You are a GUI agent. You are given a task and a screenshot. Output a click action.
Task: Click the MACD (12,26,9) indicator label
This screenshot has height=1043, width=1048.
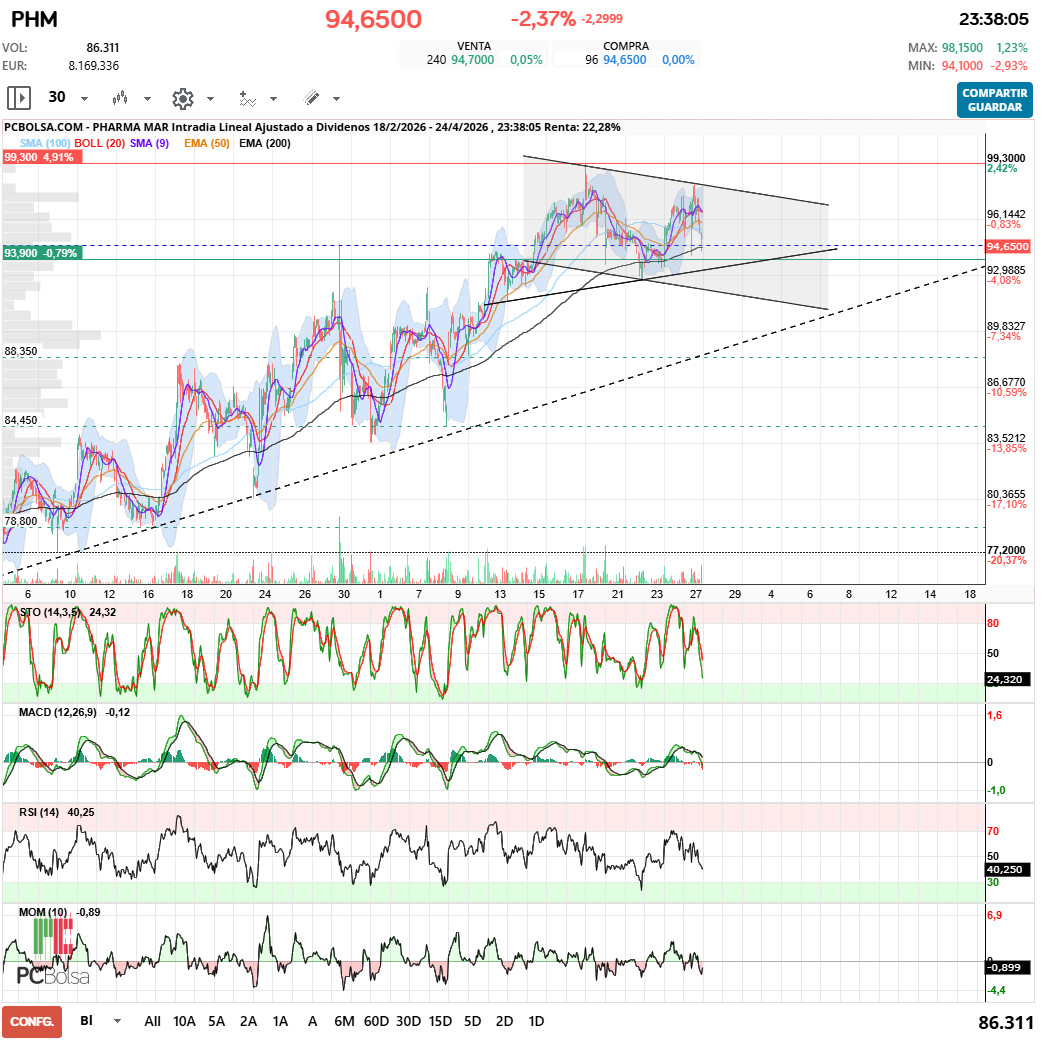[57, 712]
